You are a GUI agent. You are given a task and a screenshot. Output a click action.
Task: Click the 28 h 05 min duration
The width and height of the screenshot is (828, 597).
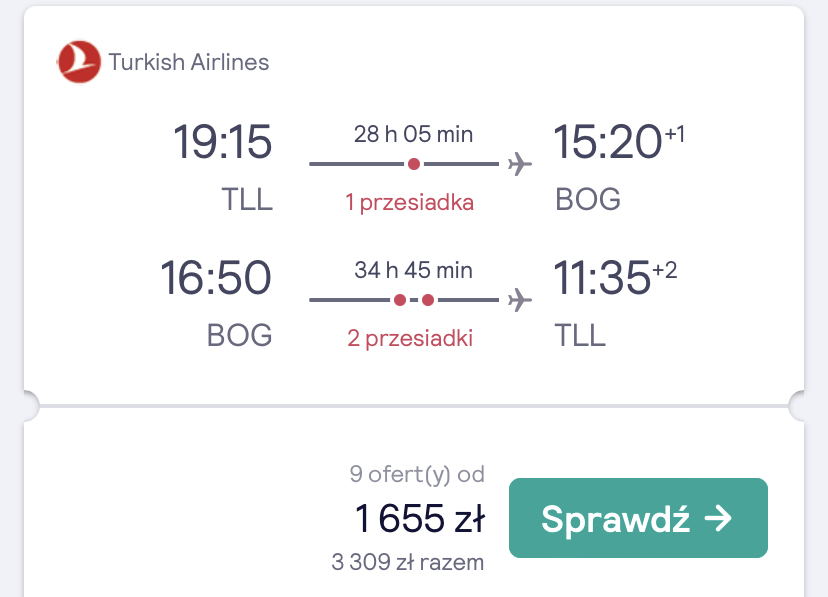[x=413, y=134]
